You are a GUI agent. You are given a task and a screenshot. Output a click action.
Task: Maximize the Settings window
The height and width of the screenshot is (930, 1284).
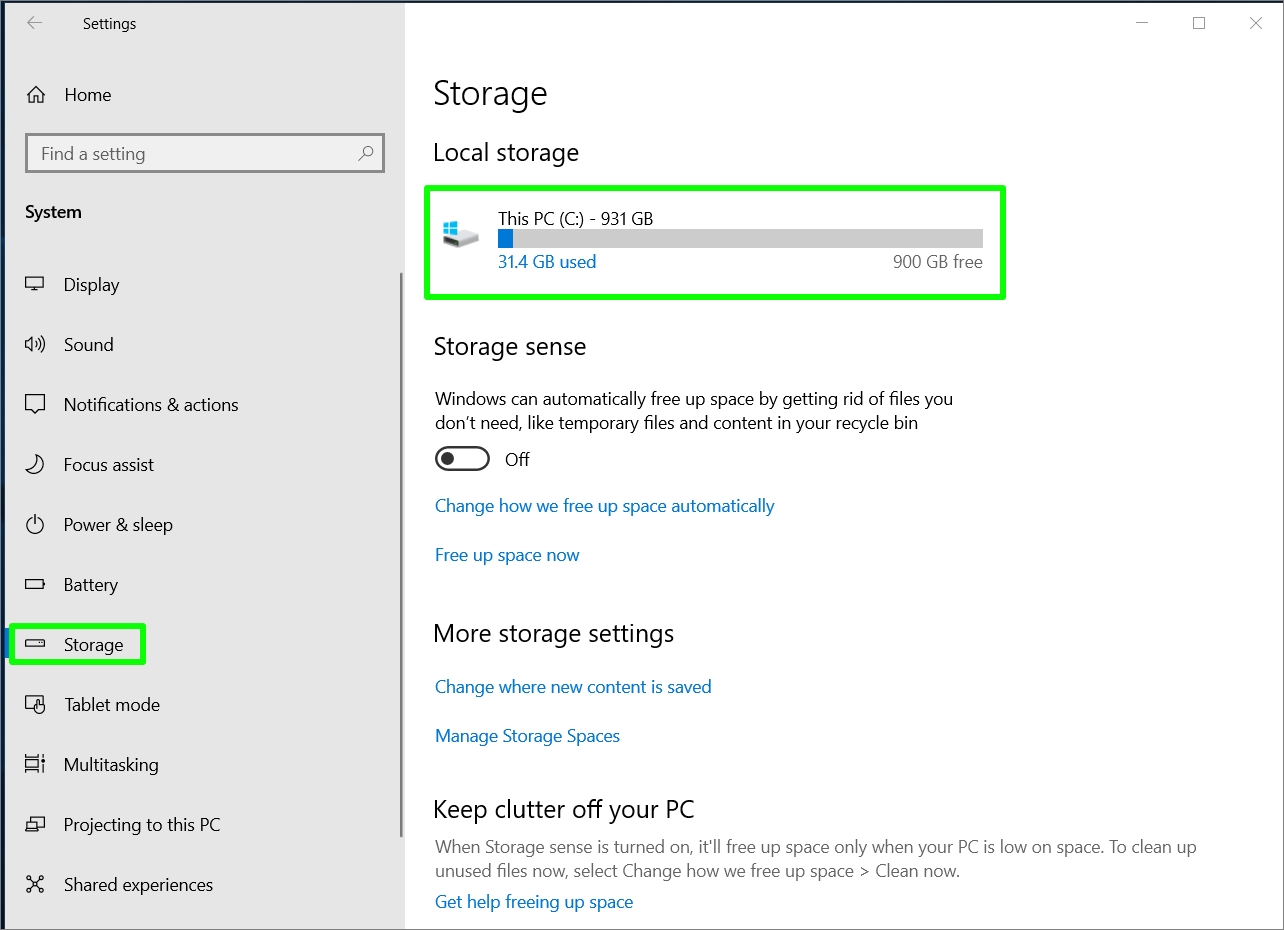click(x=1199, y=23)
